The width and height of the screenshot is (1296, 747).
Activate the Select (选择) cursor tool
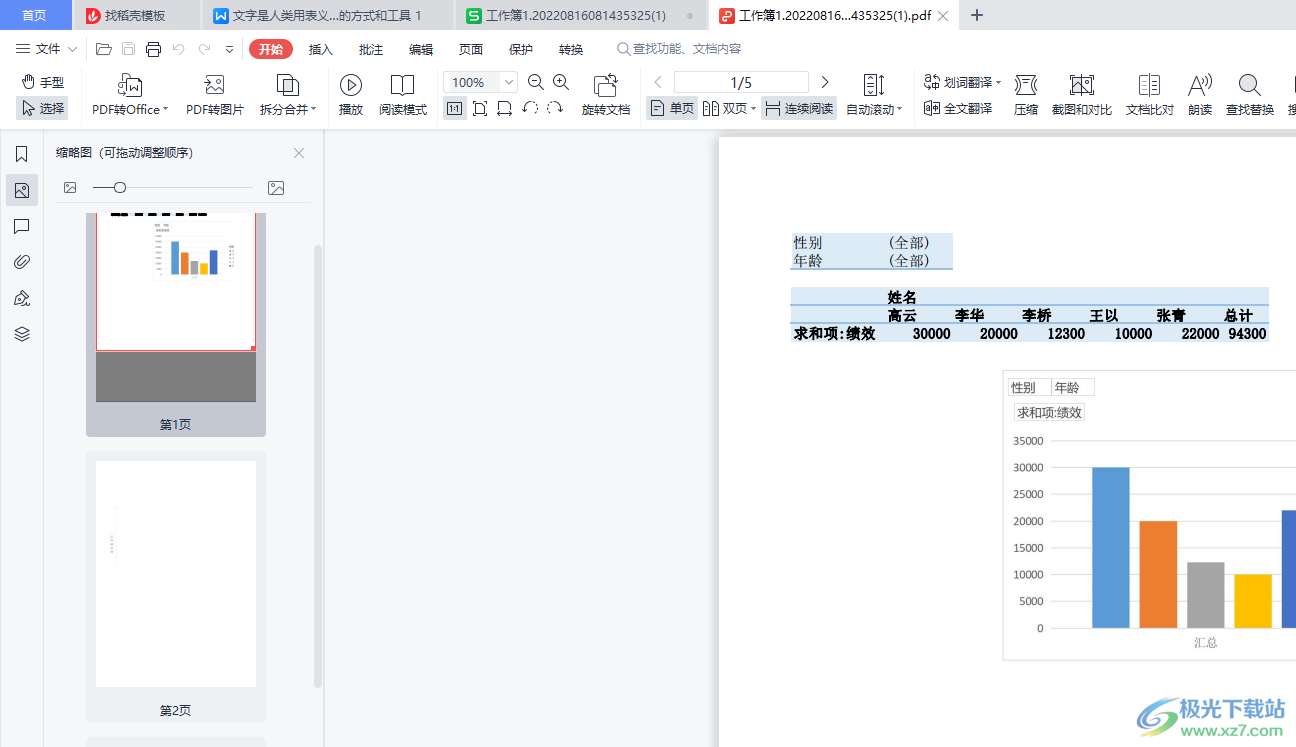tap(42, 108)
